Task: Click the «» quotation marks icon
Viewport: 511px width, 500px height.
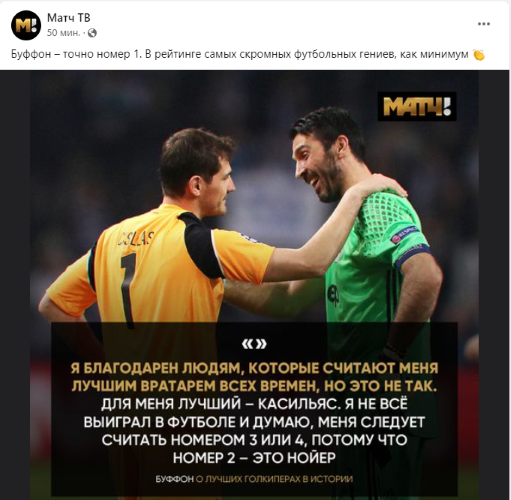Action: (x=255, y=344)
